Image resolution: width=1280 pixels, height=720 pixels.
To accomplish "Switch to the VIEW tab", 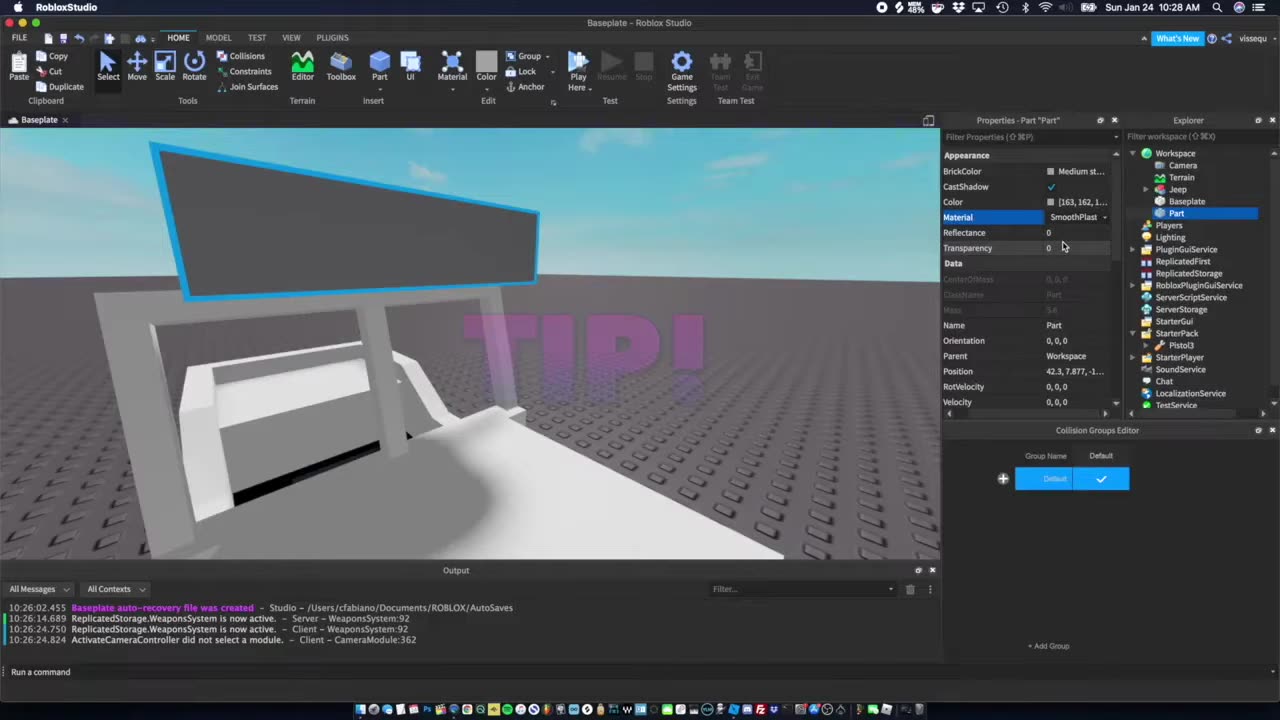I will [x=291, y=38].
